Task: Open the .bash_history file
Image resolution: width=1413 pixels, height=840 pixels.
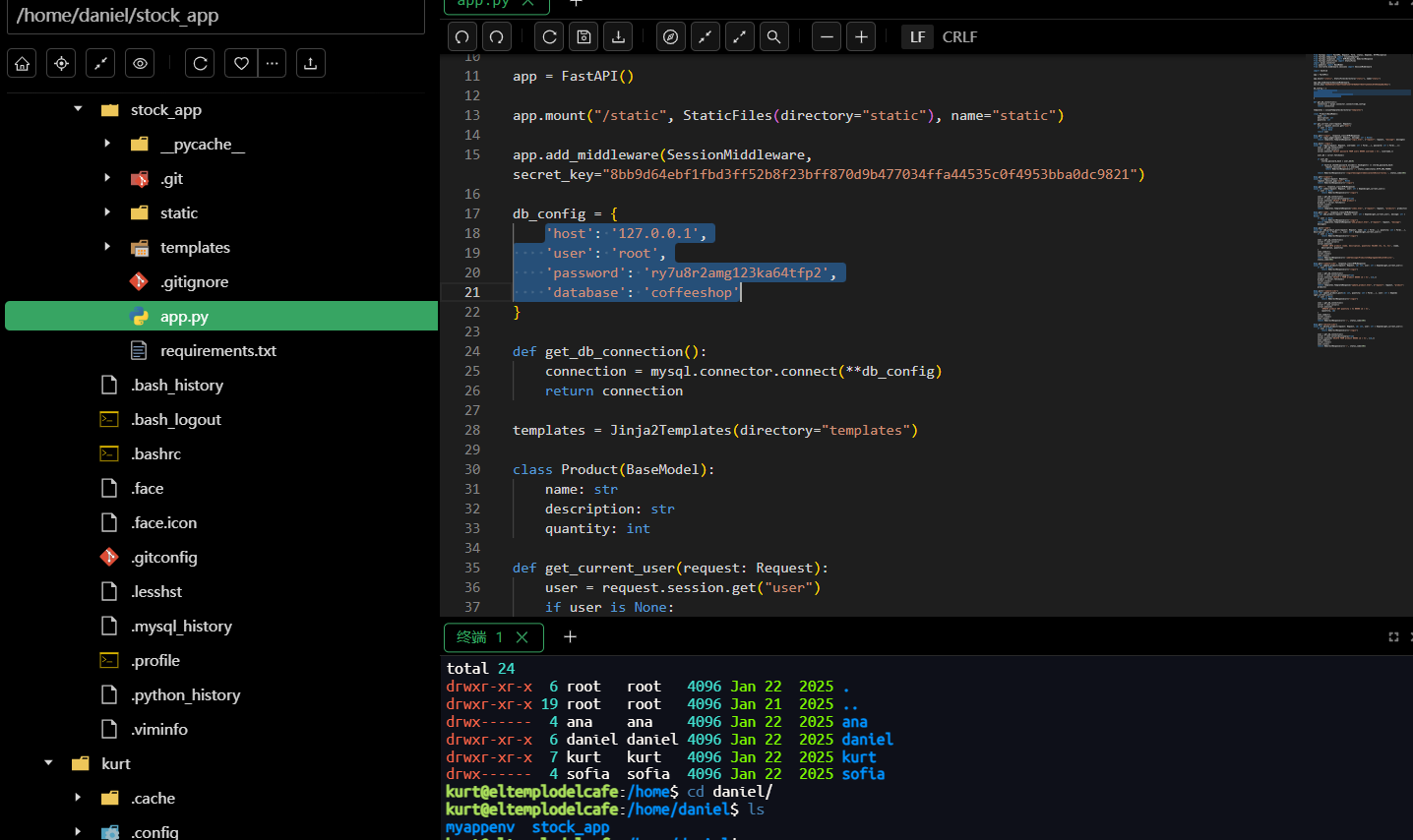Action: tap(177, 385)
